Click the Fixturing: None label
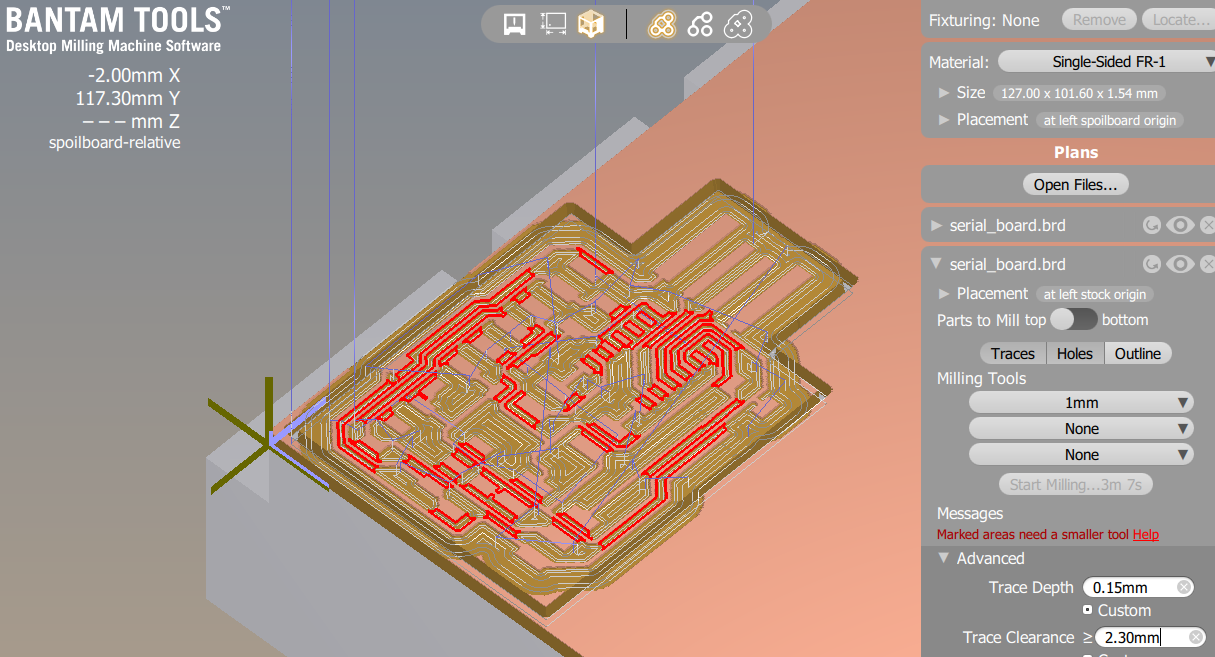Screen dimensions: 1215x657 984,20
